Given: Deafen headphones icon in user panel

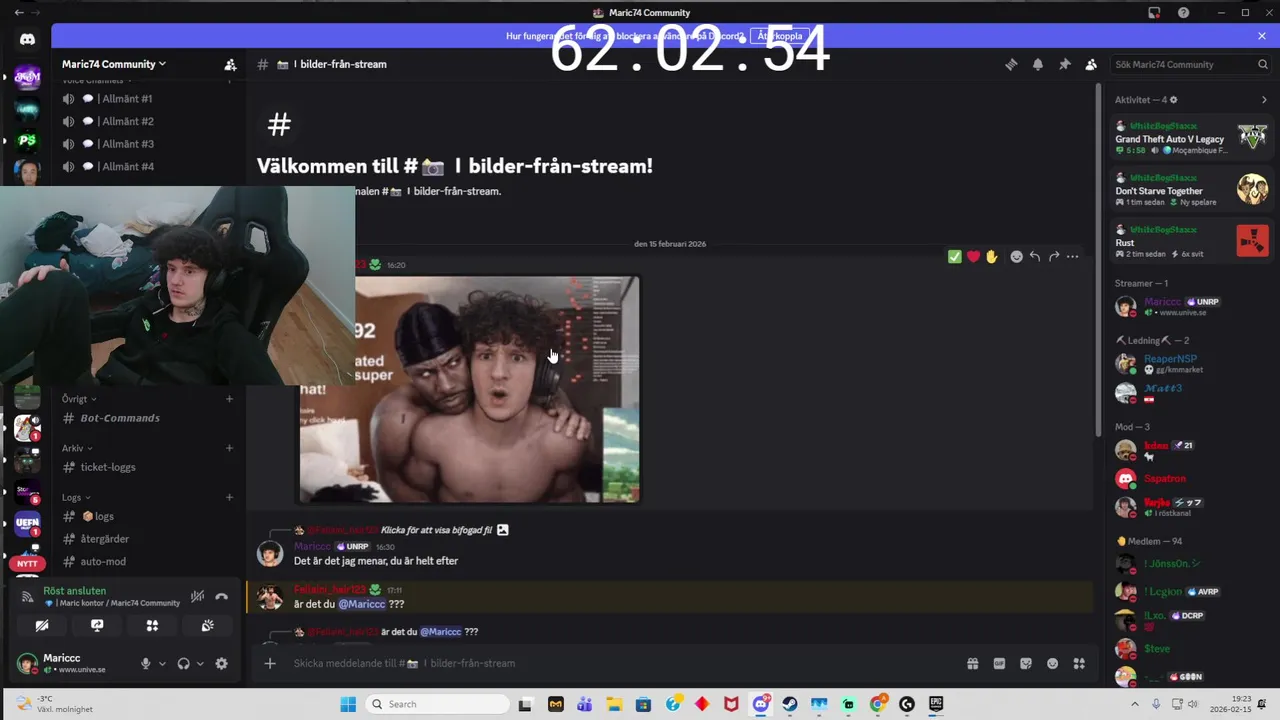Looking at the screenshot, I should [183, 664].
